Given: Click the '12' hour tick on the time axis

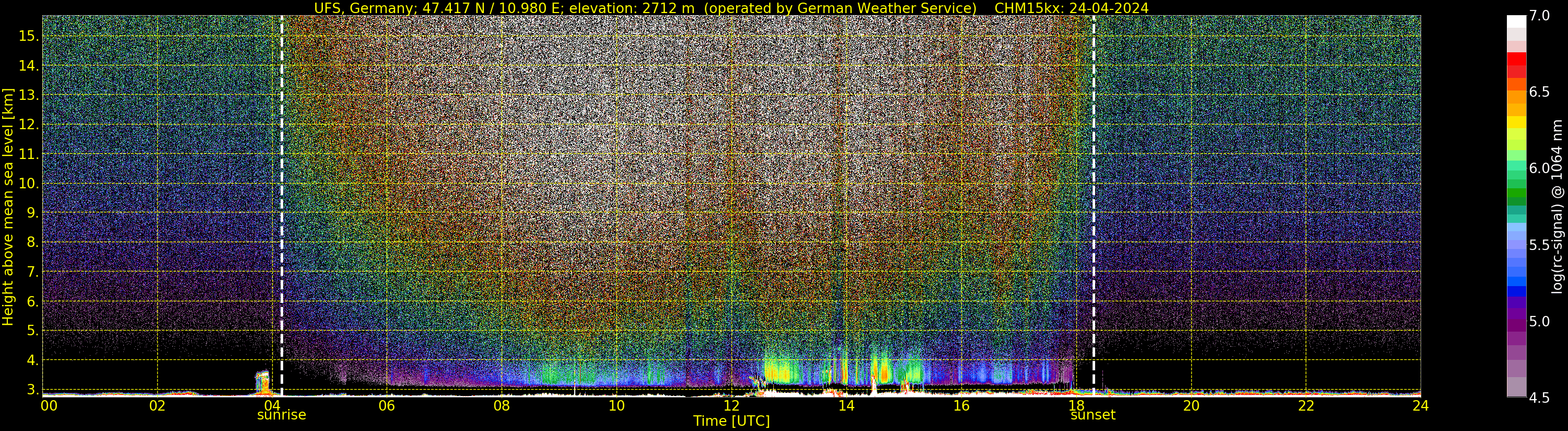Looking at the screenshot, I should coord(731,405).
